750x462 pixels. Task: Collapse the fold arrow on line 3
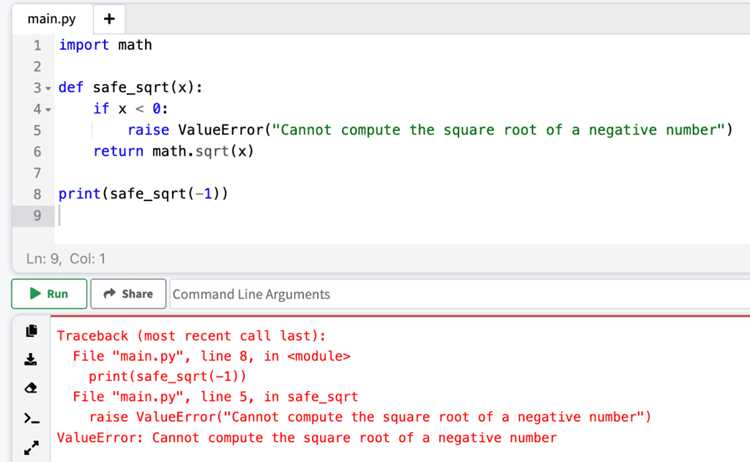tap(48, 88)
